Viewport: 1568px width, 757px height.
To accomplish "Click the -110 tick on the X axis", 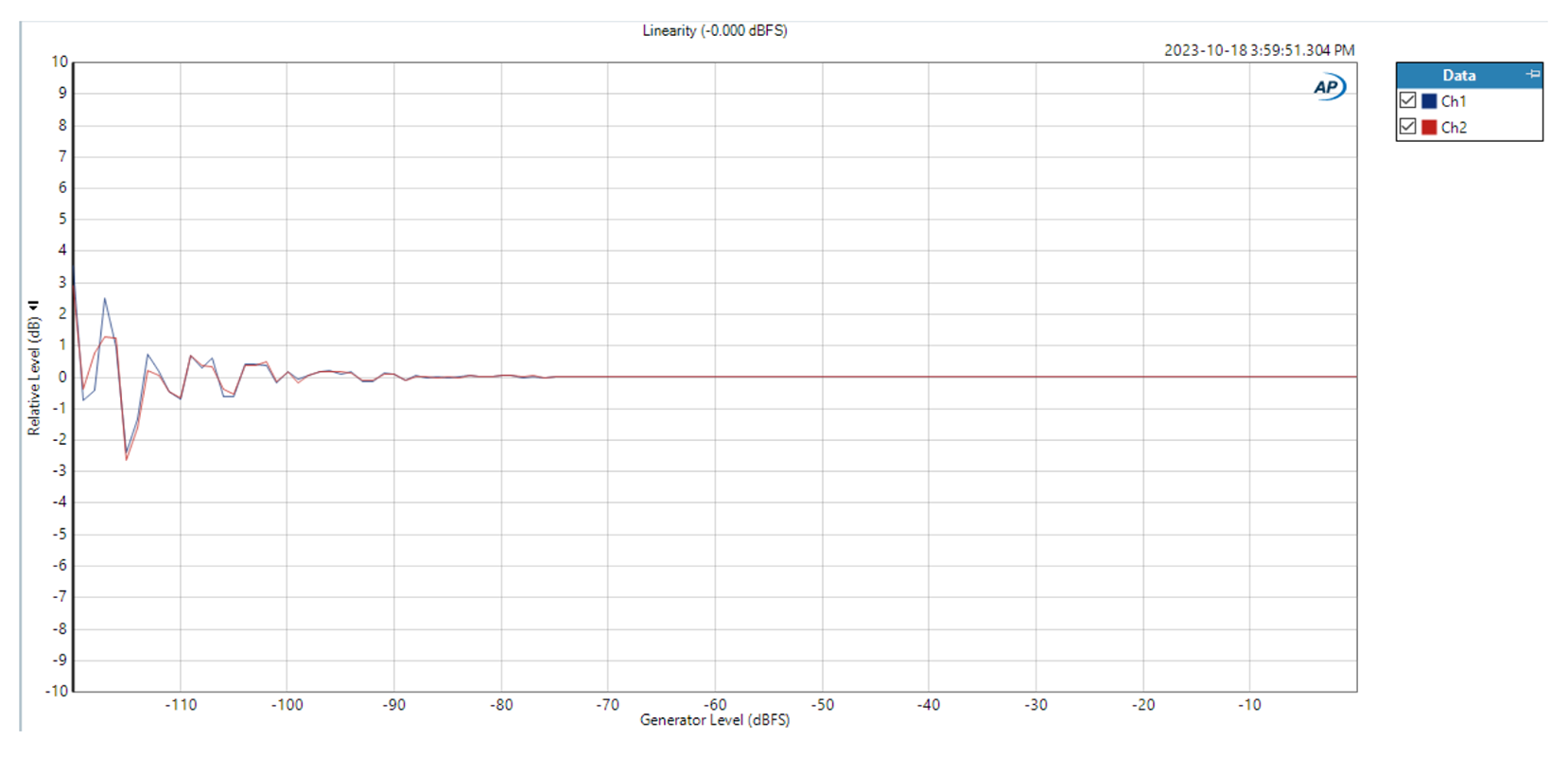I will [181, 705].
